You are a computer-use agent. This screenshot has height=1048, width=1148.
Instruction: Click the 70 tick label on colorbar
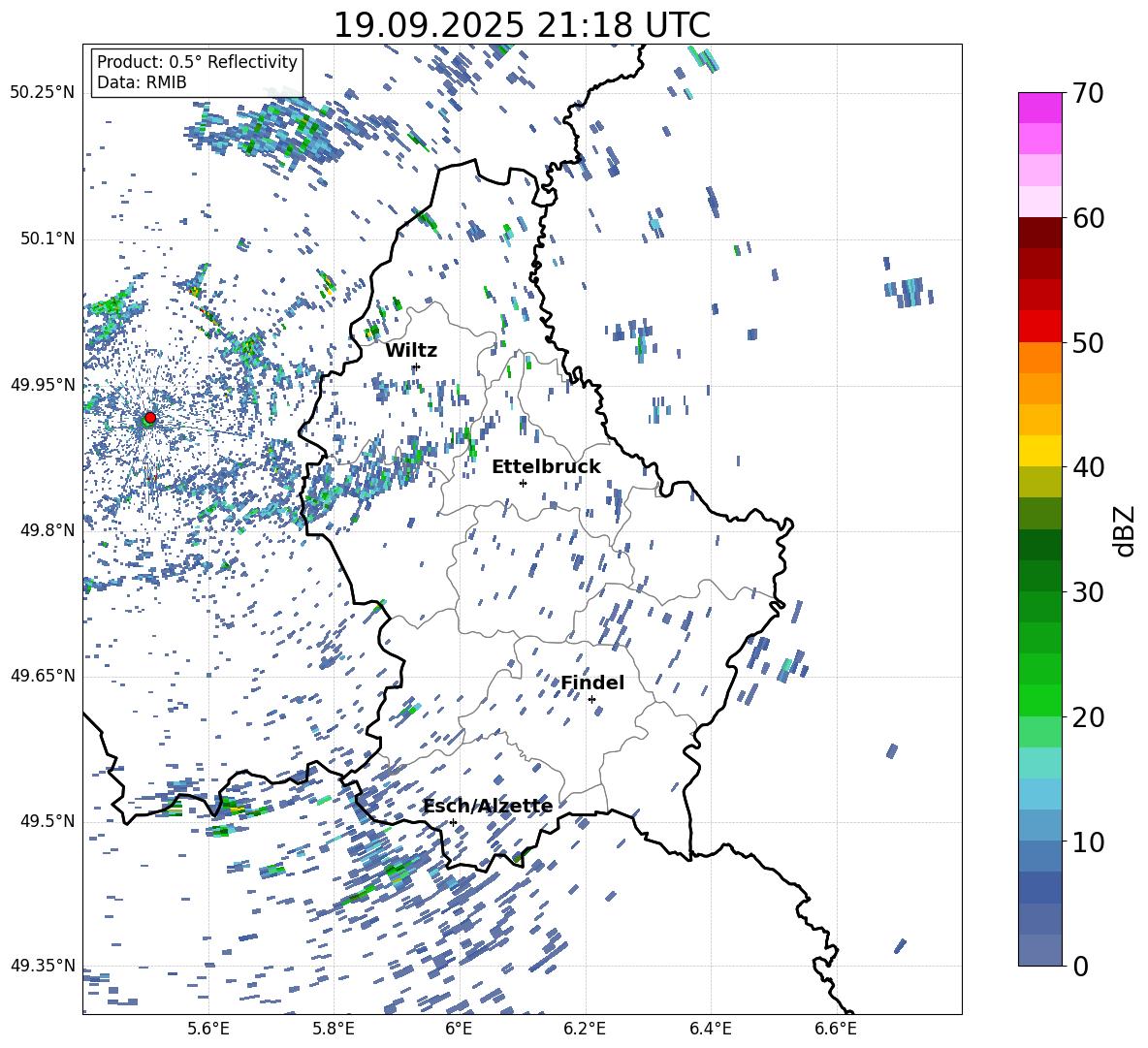pos(1089,93)
